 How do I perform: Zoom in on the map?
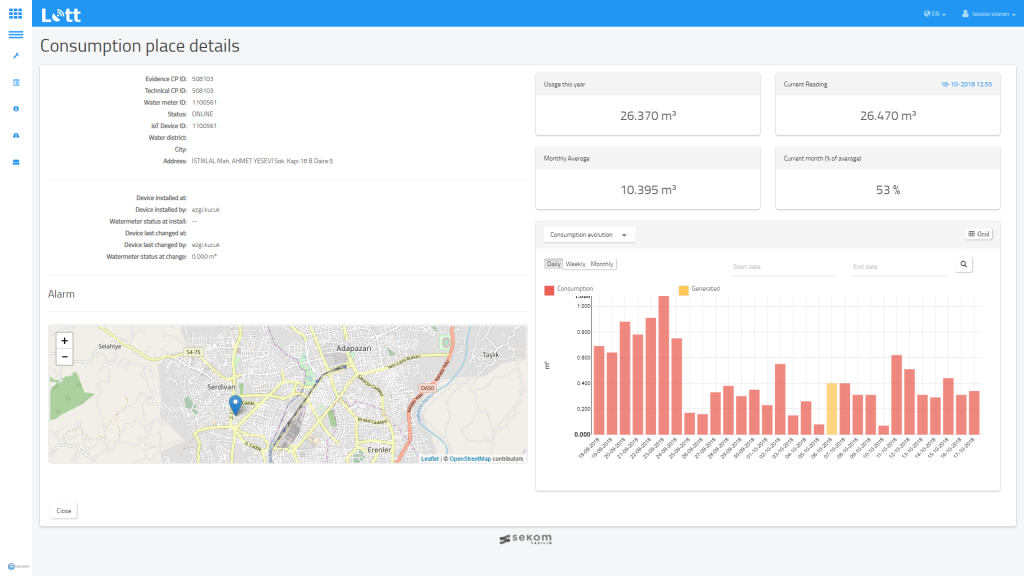(64, 340)
